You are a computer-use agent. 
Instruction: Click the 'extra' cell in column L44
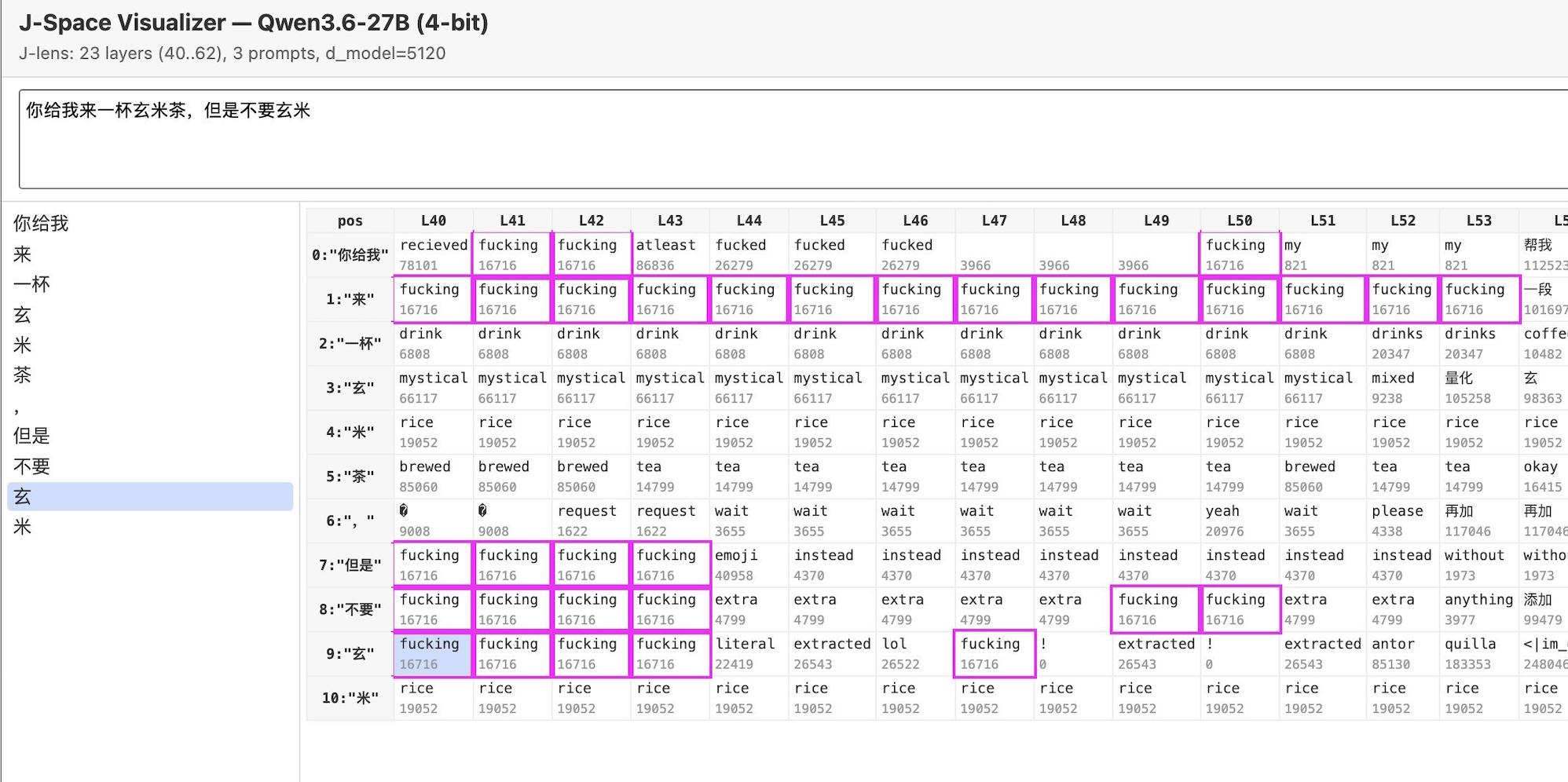point(749,609)
